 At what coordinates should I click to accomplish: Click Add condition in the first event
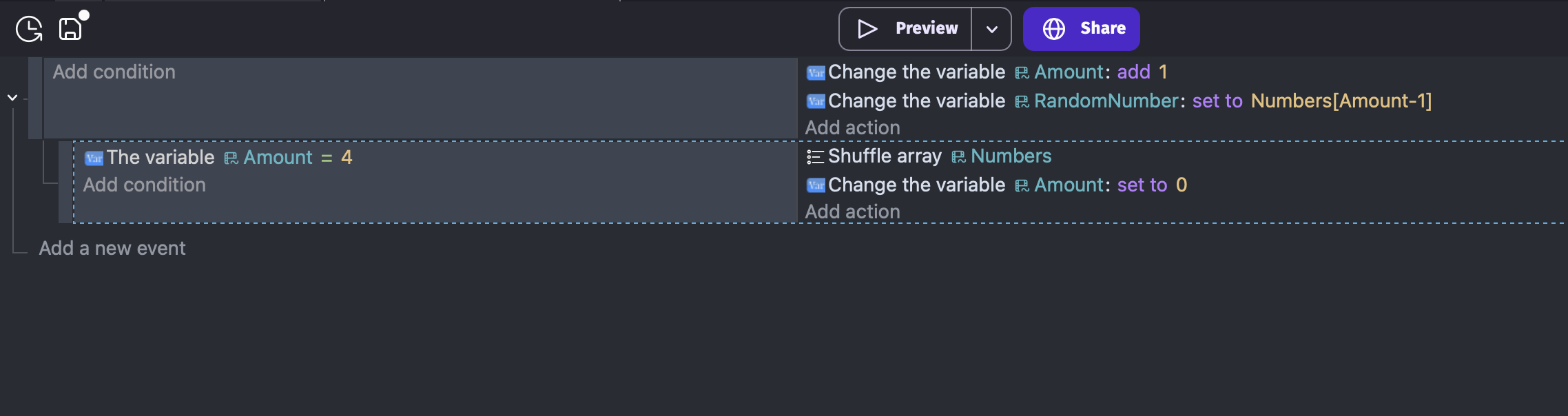click(x=114, y=72)
